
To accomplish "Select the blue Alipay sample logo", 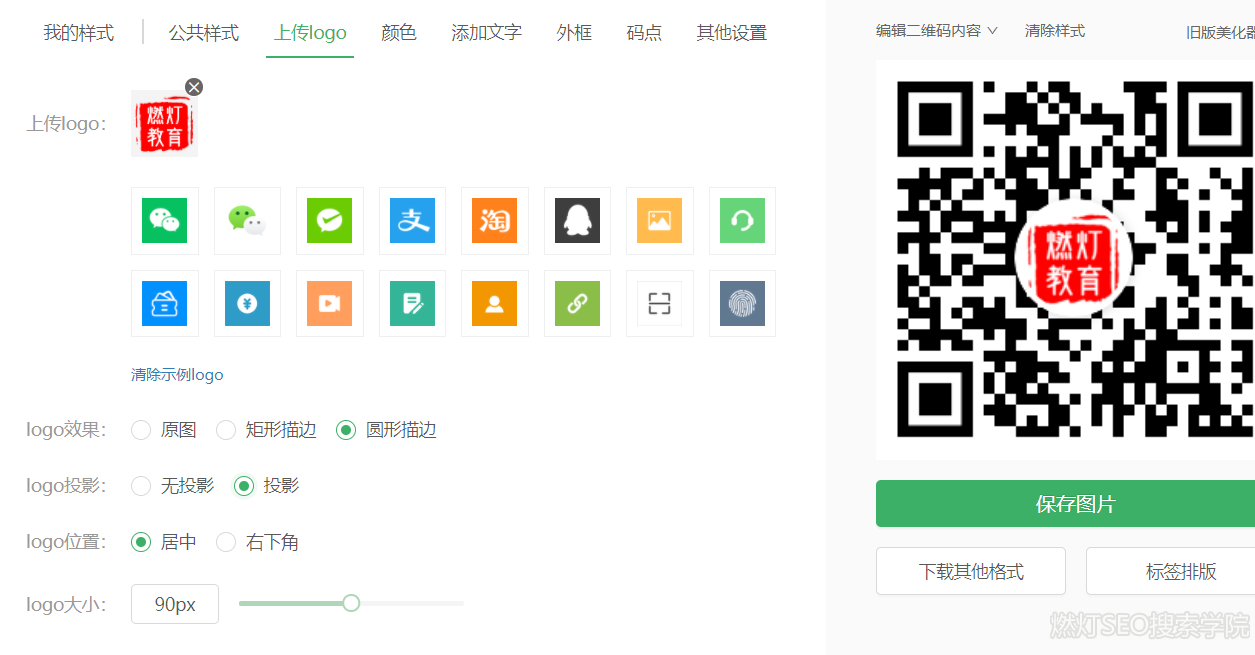I will 412,221.
